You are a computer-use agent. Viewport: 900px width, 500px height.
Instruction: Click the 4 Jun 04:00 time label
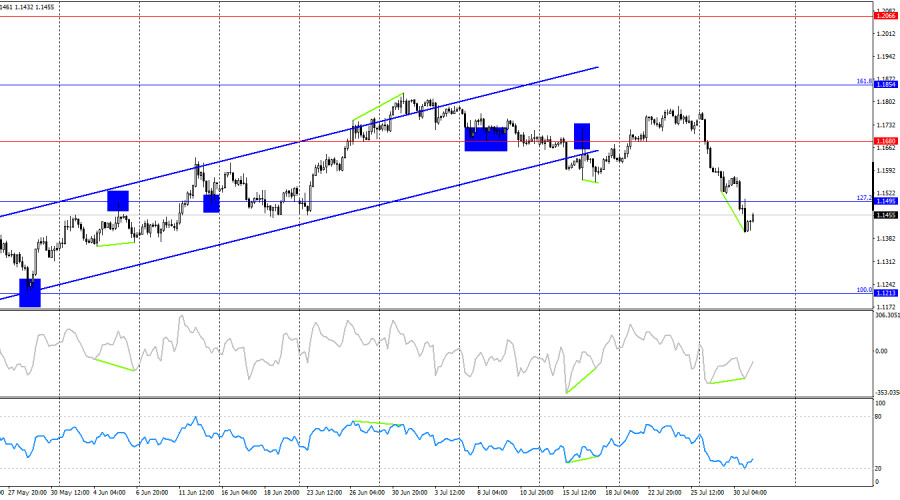(x=110, y=493)
